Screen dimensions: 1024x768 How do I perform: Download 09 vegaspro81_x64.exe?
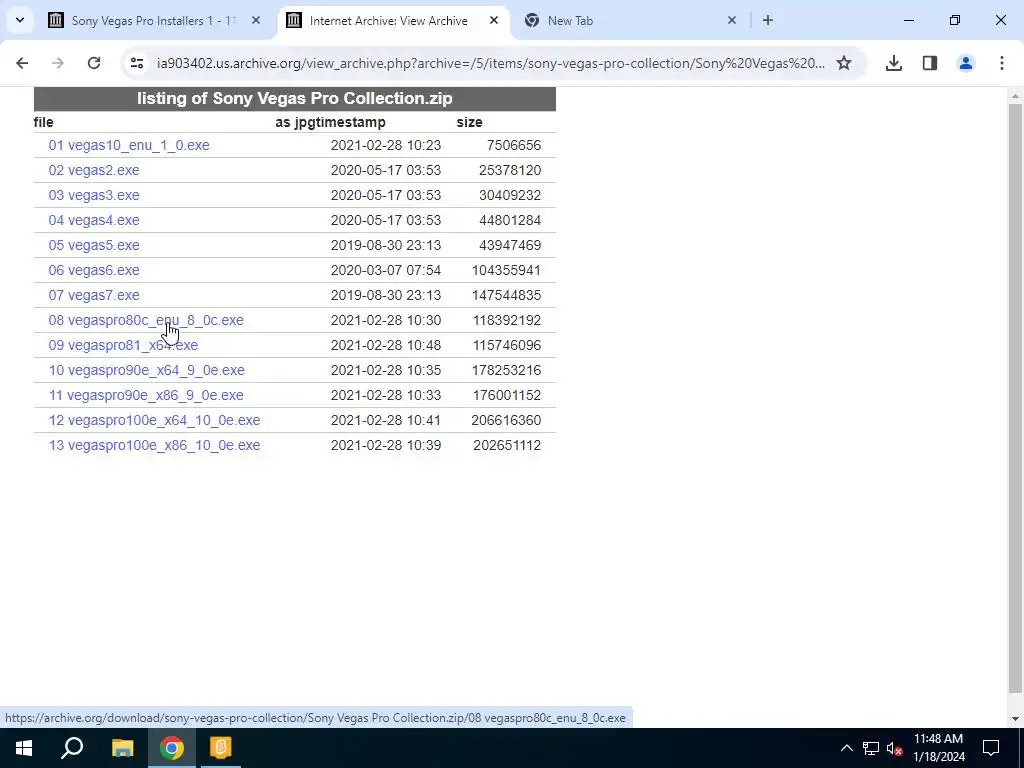(x=123, y=345)
